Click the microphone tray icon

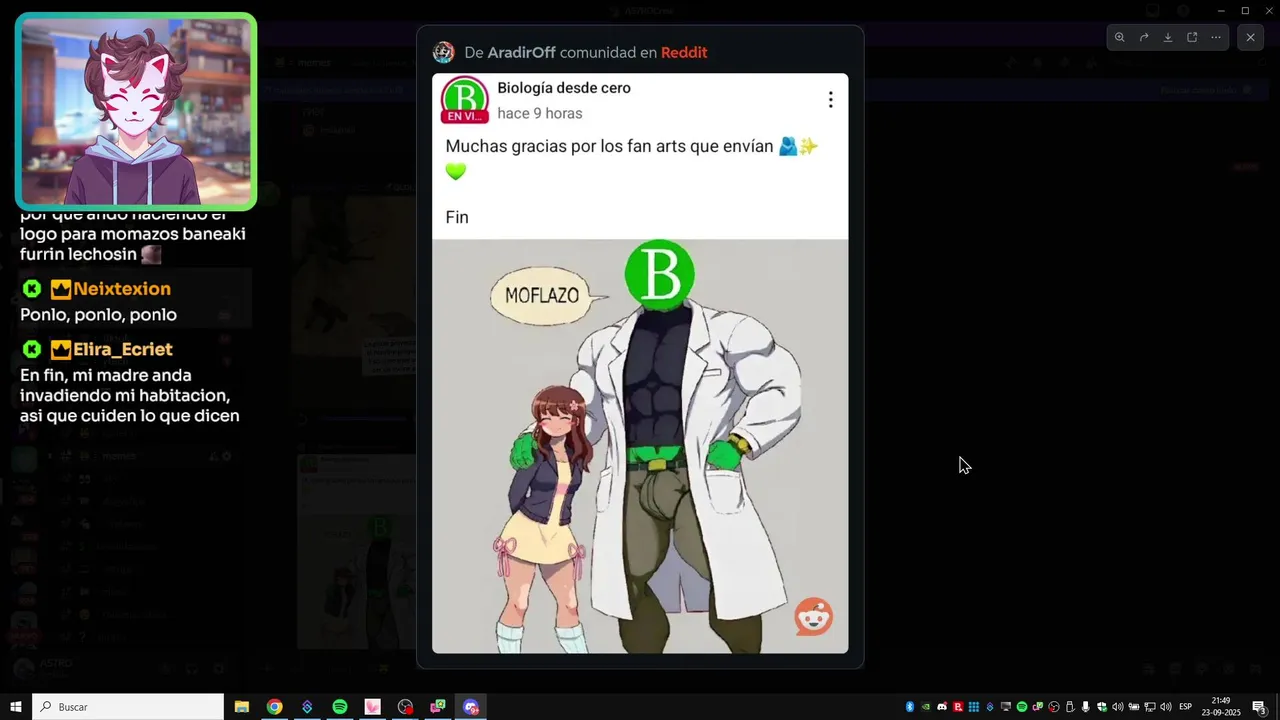coord(1086,707)
